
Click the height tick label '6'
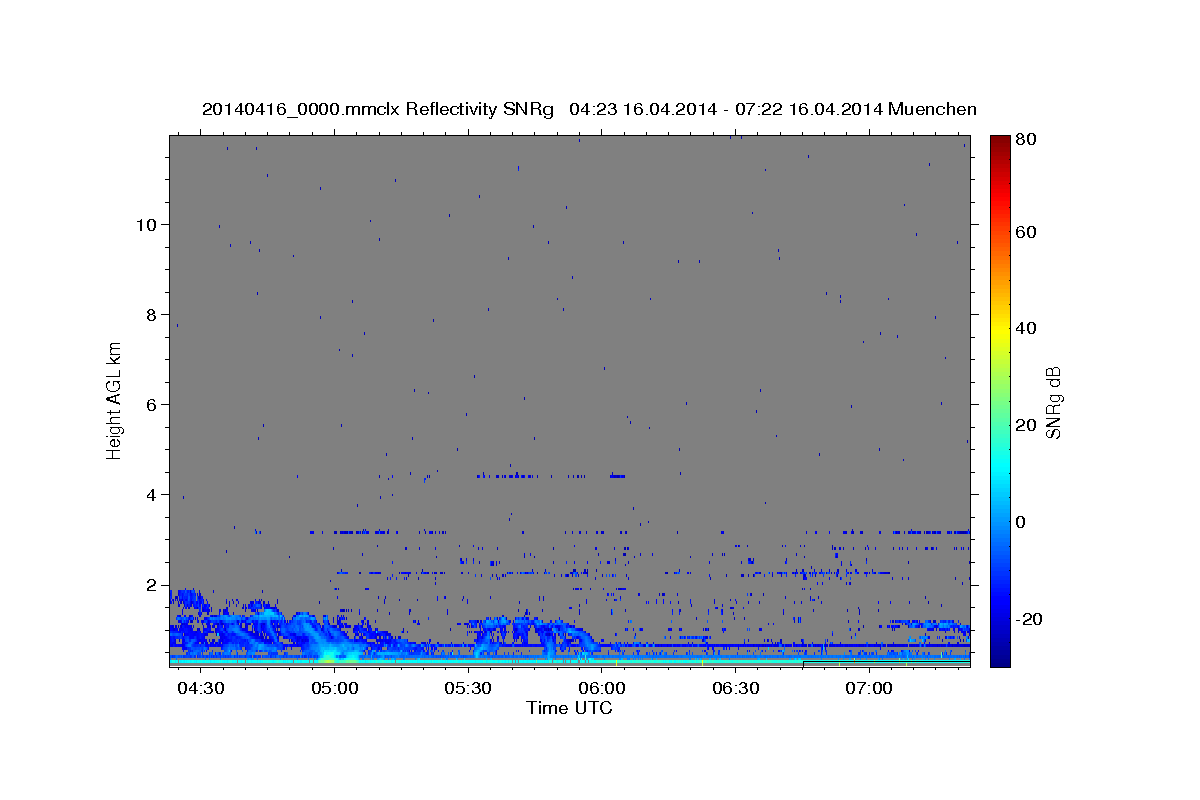[x=149, y=404]
